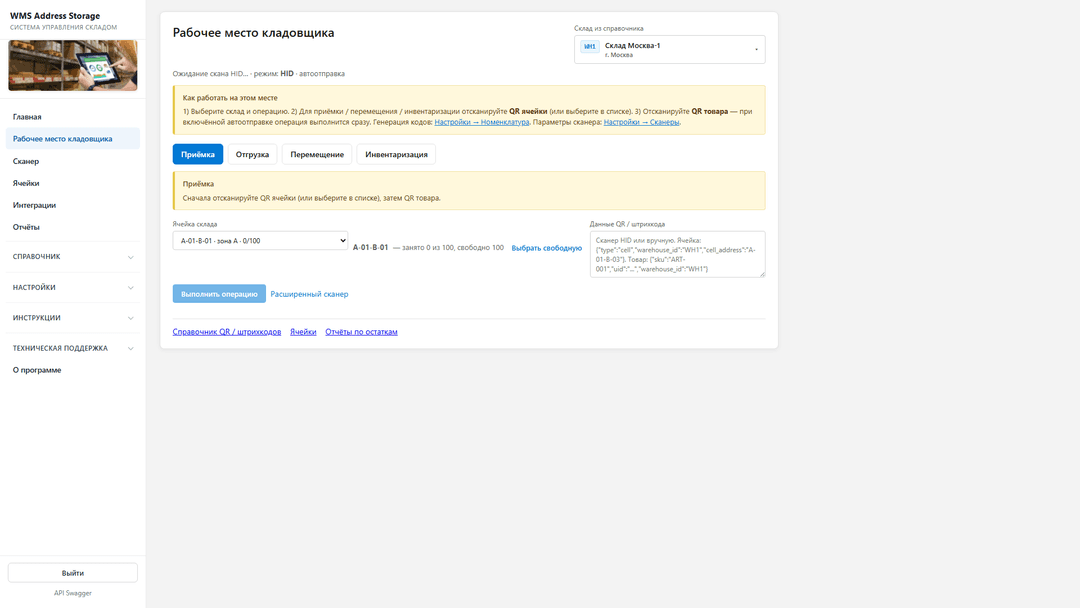
Task: Click WMS Address Storage title
Action: coord(54,16)
